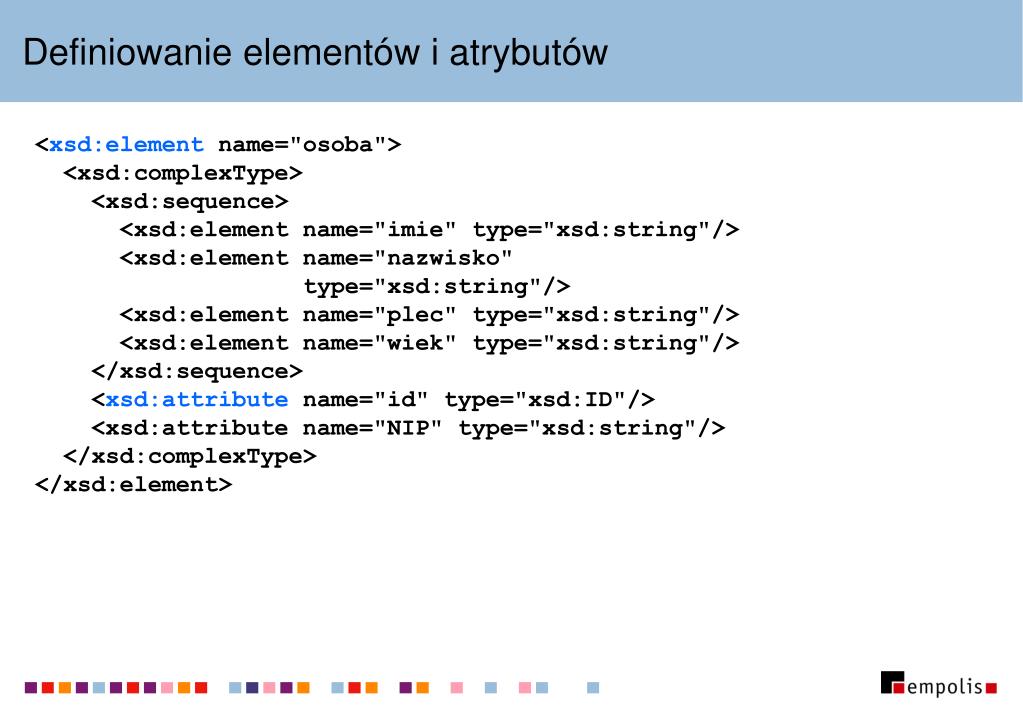The width and height of the screenshot is (1023, 708).
Task: Click the slide title "Definiowanie elementów i atrybutów"
Action: (x=315, y=53)
